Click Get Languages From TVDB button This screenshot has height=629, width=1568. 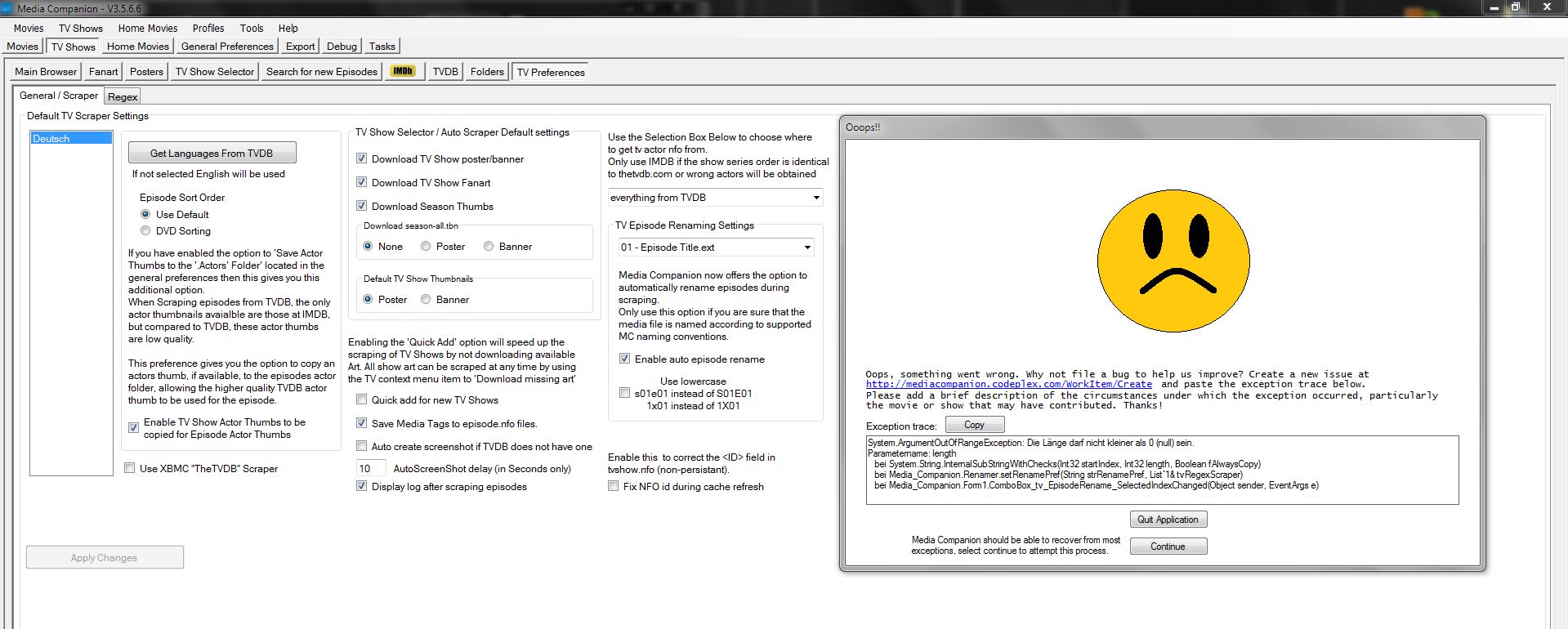[x=212, y=153]
